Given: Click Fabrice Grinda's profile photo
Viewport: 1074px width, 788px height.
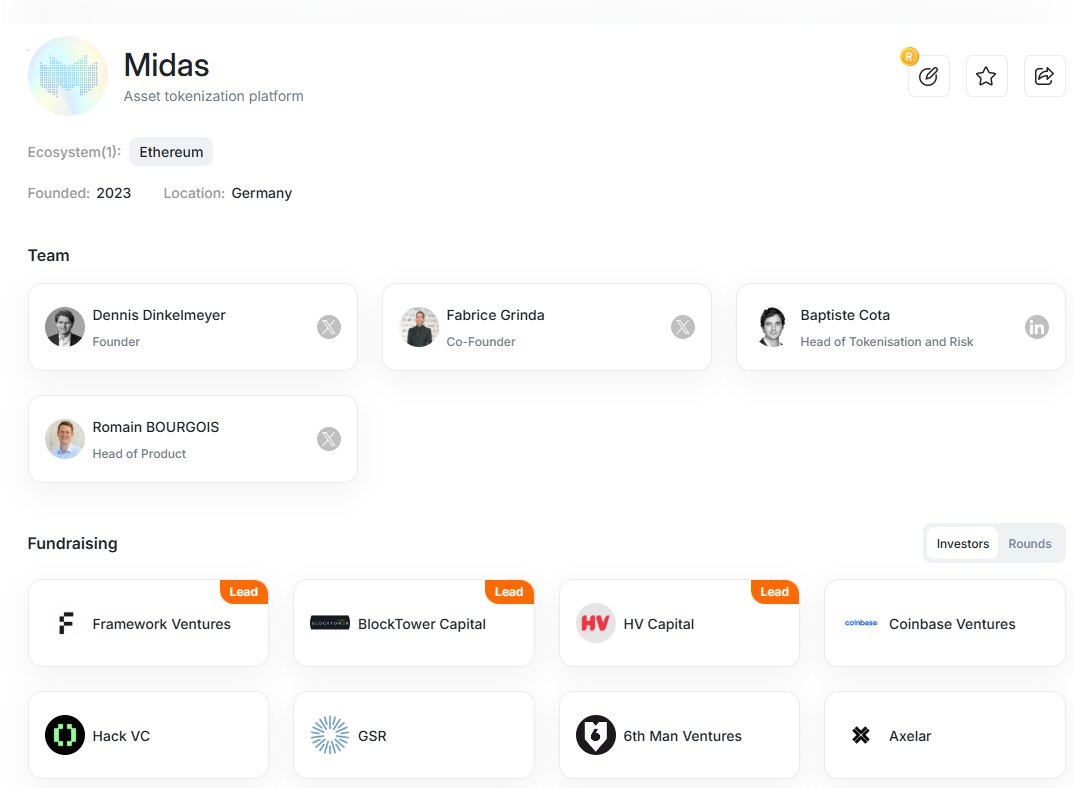Looking at the screenshot, I should coord(419,327).
